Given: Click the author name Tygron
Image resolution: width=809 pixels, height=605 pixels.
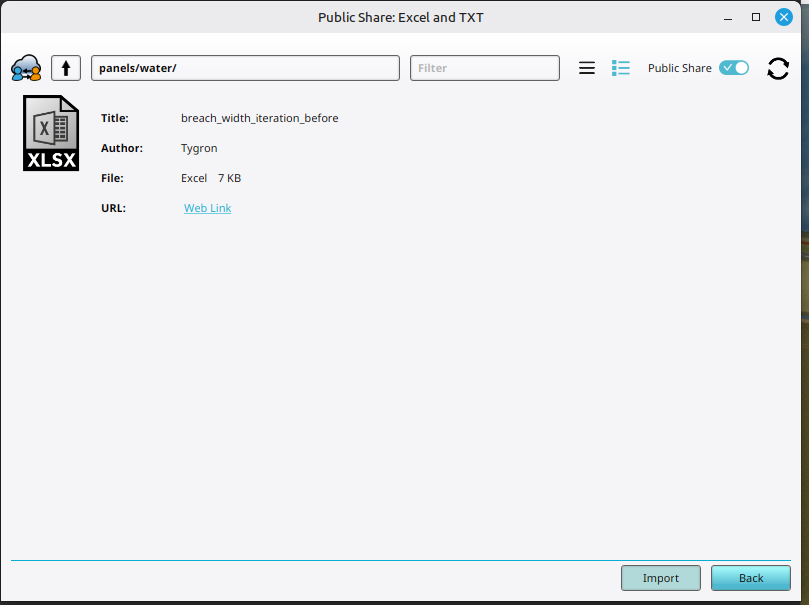Looking at the screenshot, I should coord(198,148).
